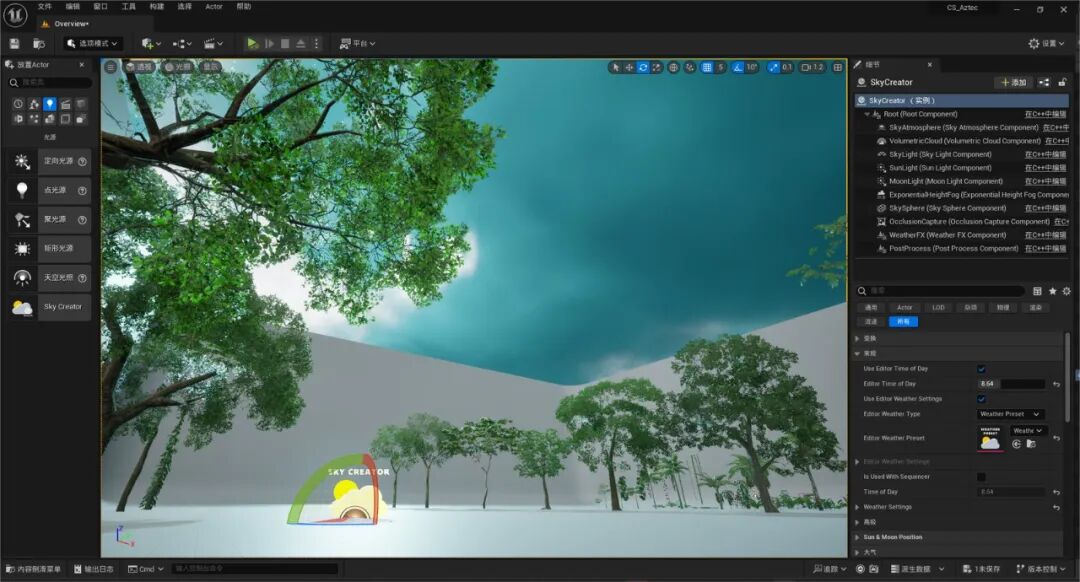Add a Rect Light actor
The image size is (1080, 582).
pos(50,249)
